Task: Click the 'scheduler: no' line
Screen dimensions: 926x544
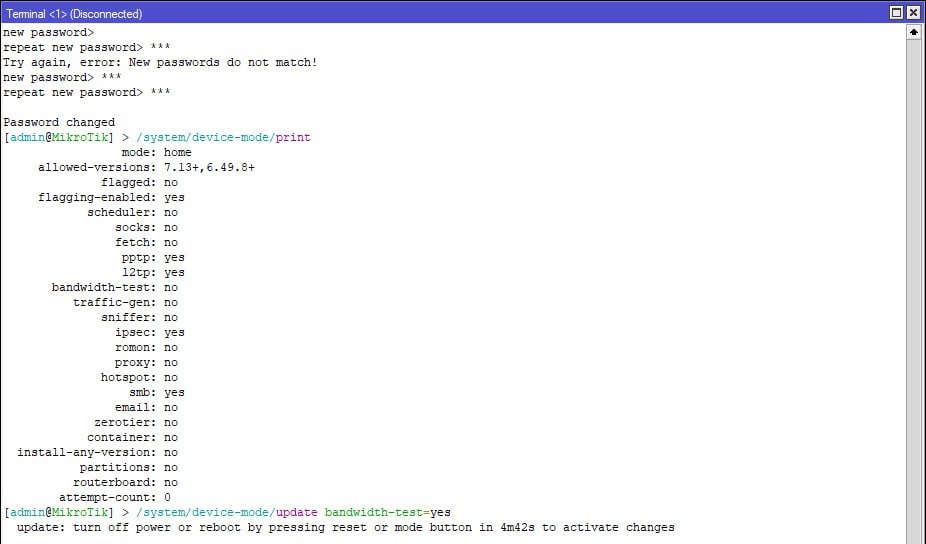Action: (132, 213)
